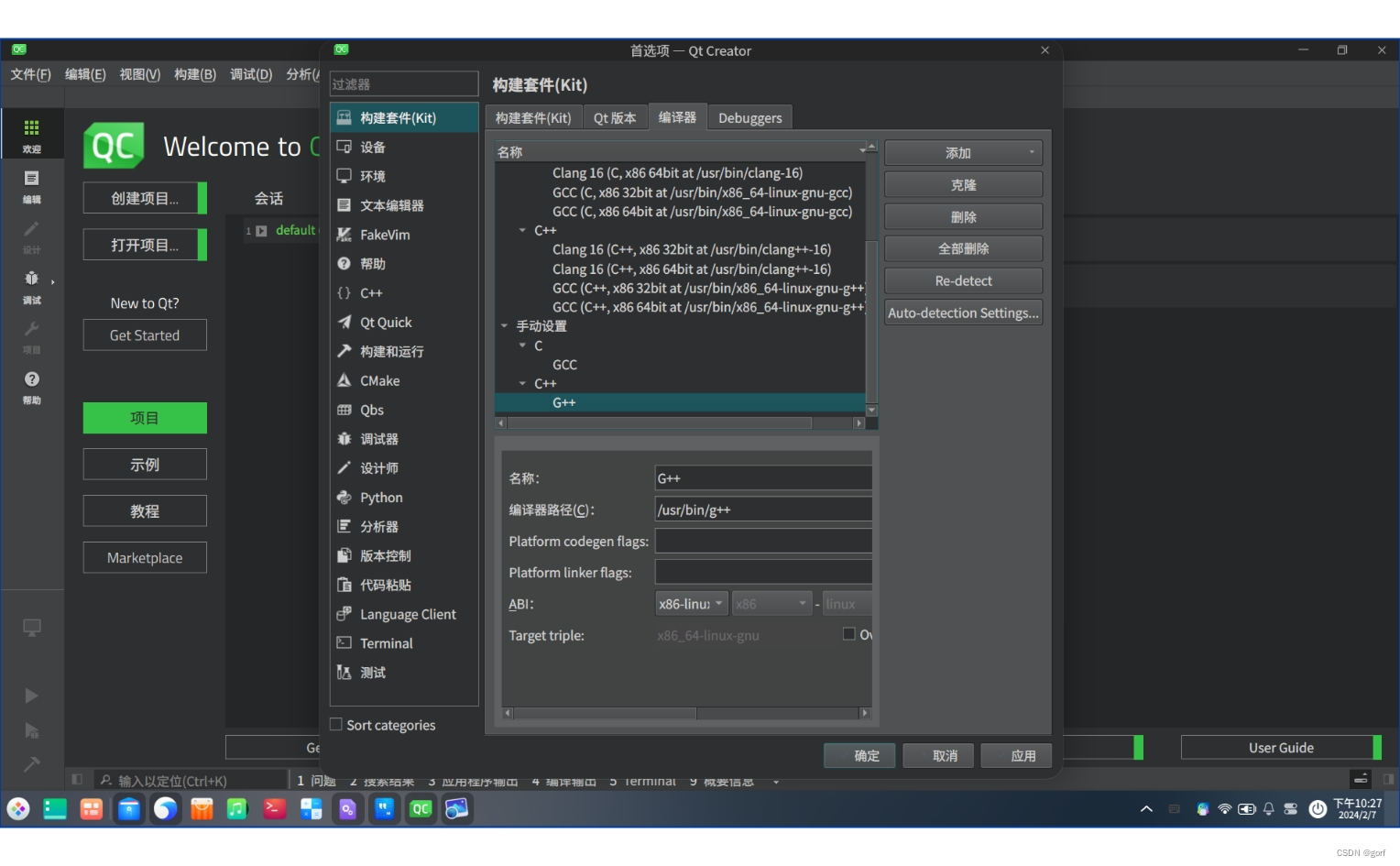1400x866 pixels.
Task: Click 编译器路径 field /usr/bin/g++
Action: click(763, 510)
